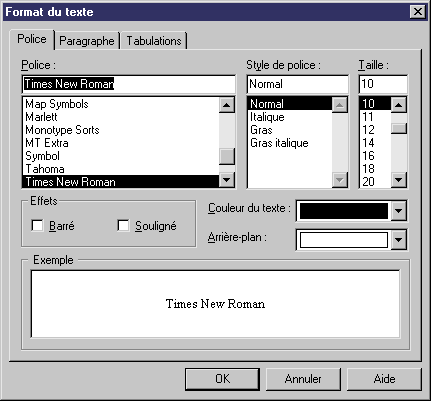Click the Police font name field
The width and height of the screenshot is (431, 401).
click(x=129, y=84)
